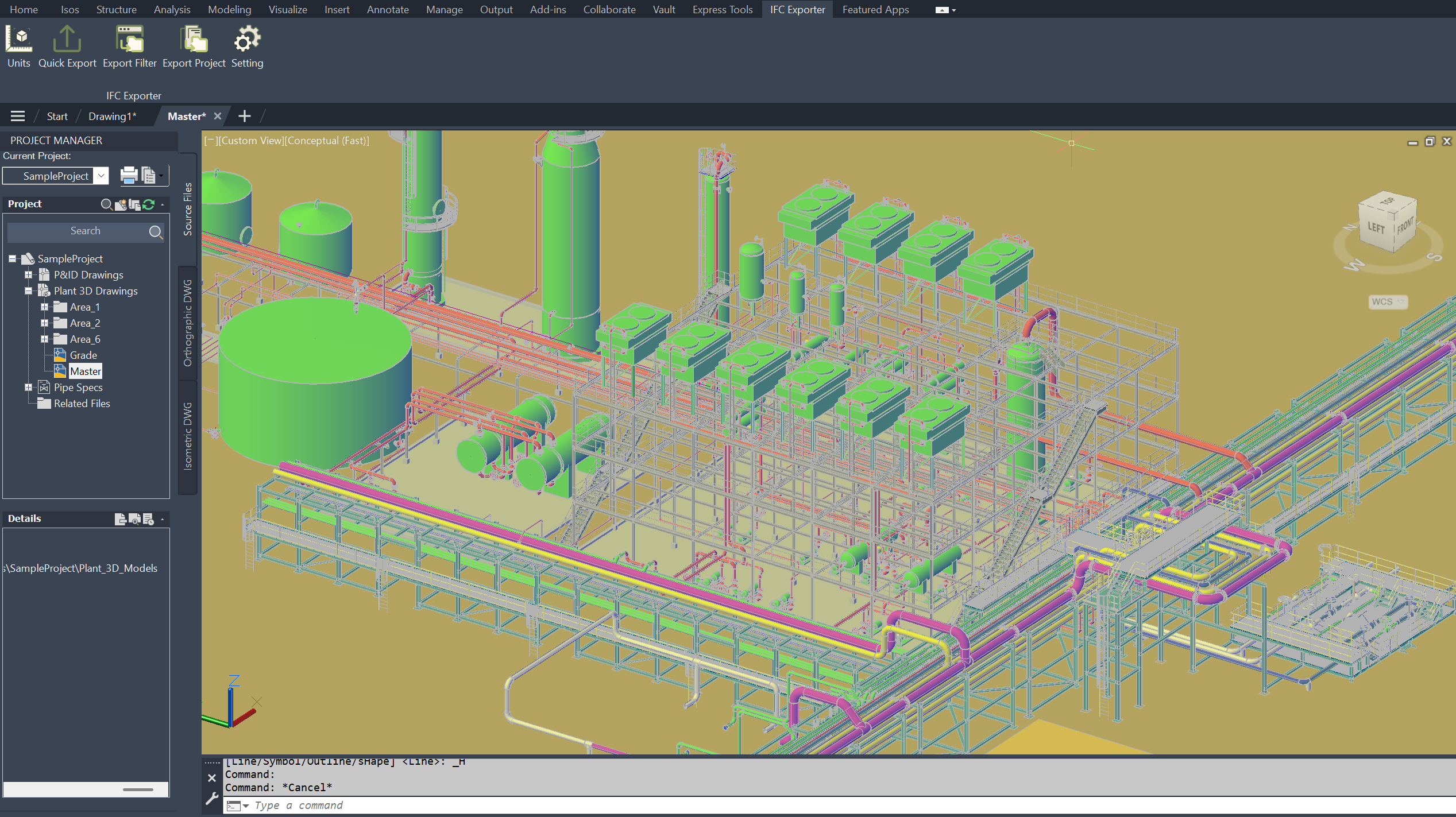Click the Export Project icon
Image resolution: width=1456 pixels, height=817 pixels.
pyautogui.click(x=194, y=39)
